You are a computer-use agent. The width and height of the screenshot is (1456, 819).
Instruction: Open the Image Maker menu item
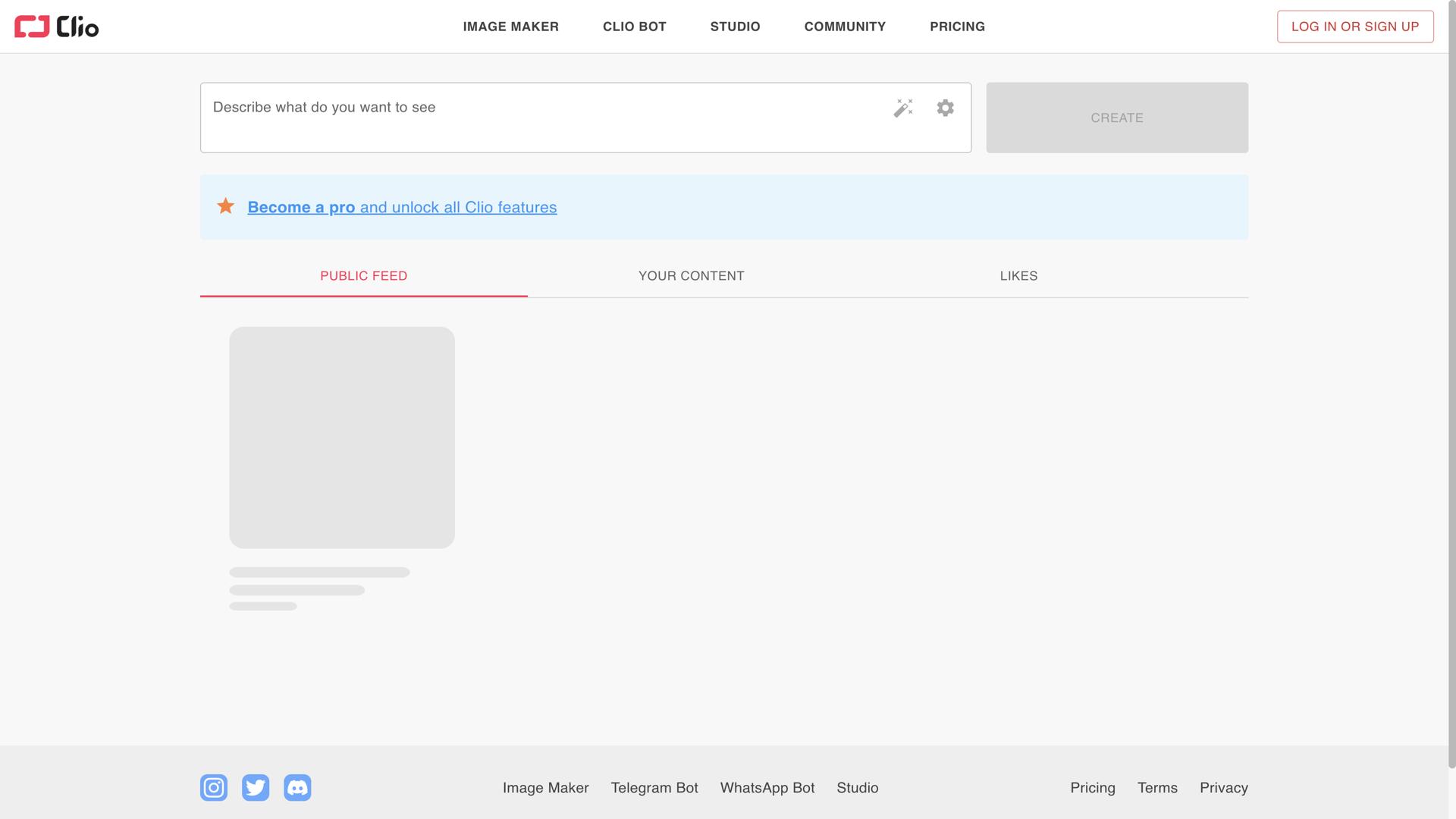(x=510, y=27)
